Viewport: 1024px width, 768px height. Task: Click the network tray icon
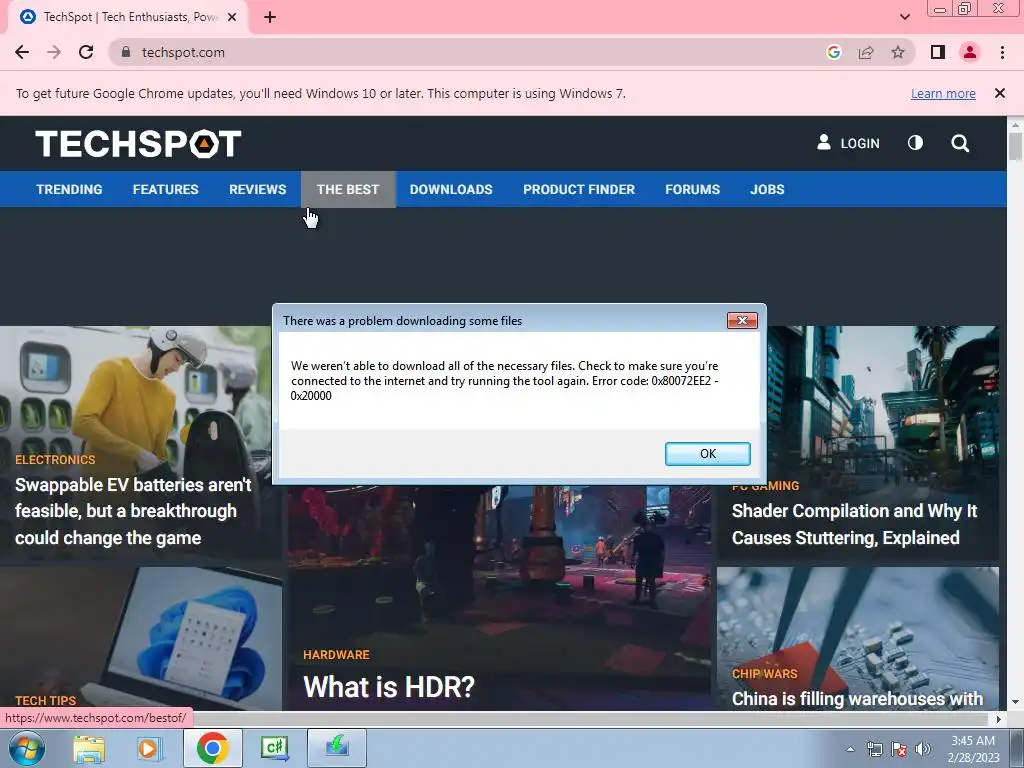(x=874, y=749)
